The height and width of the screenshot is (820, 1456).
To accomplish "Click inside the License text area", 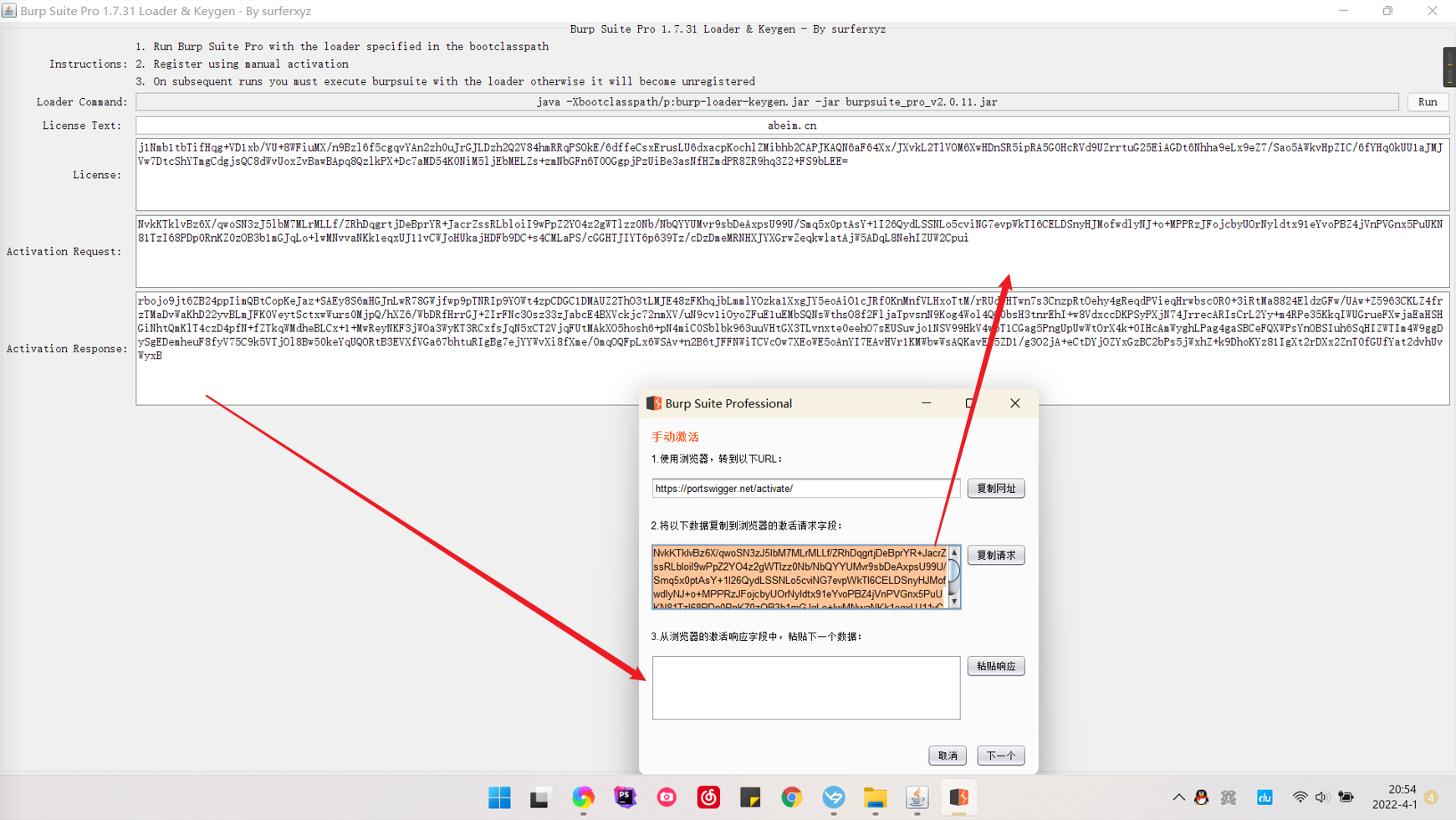I will (x=792, y=175).
